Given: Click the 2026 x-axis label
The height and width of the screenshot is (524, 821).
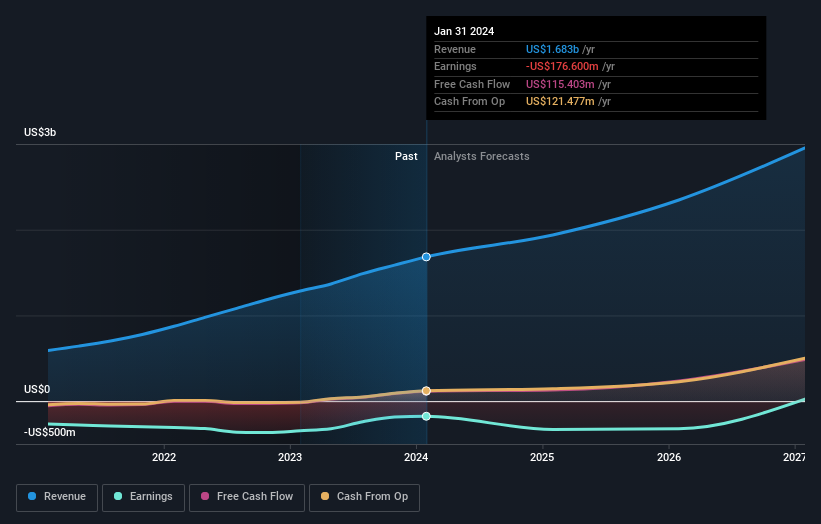Looking at the screenshot, I should coord(669,458).
